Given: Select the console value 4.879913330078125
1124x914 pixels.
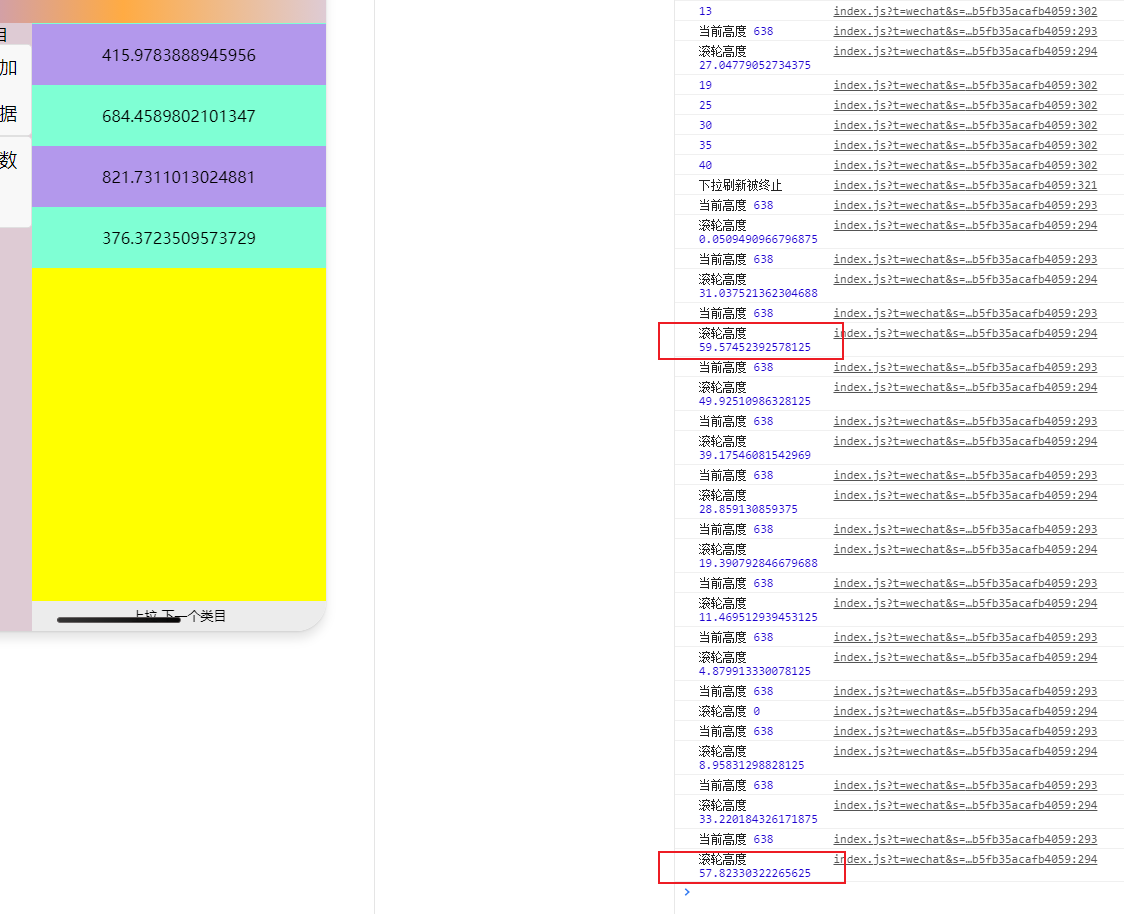Looking at the screenshot, I should 755,672.
